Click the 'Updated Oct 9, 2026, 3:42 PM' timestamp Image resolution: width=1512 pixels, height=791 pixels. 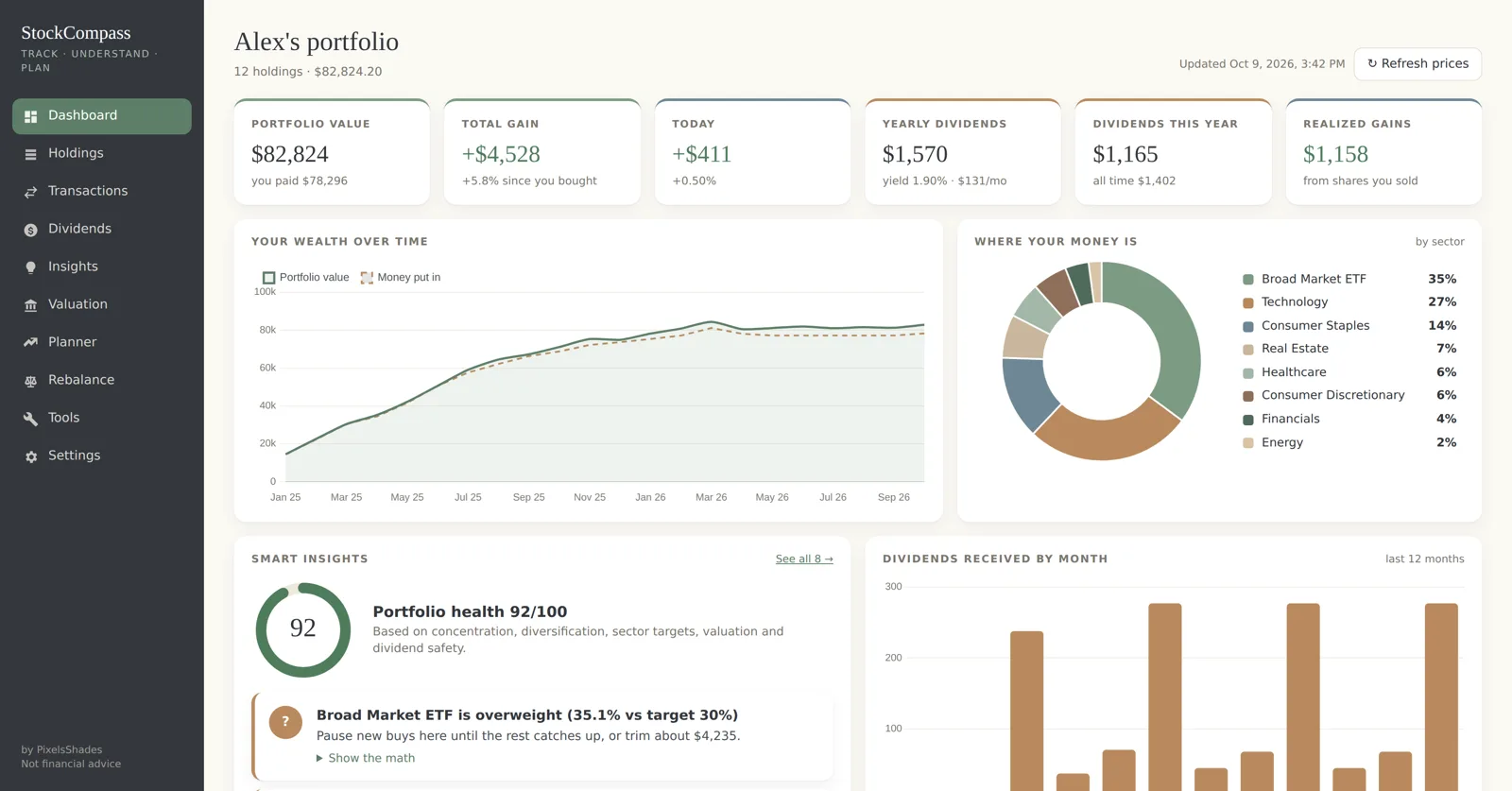tap(1262, 64)
